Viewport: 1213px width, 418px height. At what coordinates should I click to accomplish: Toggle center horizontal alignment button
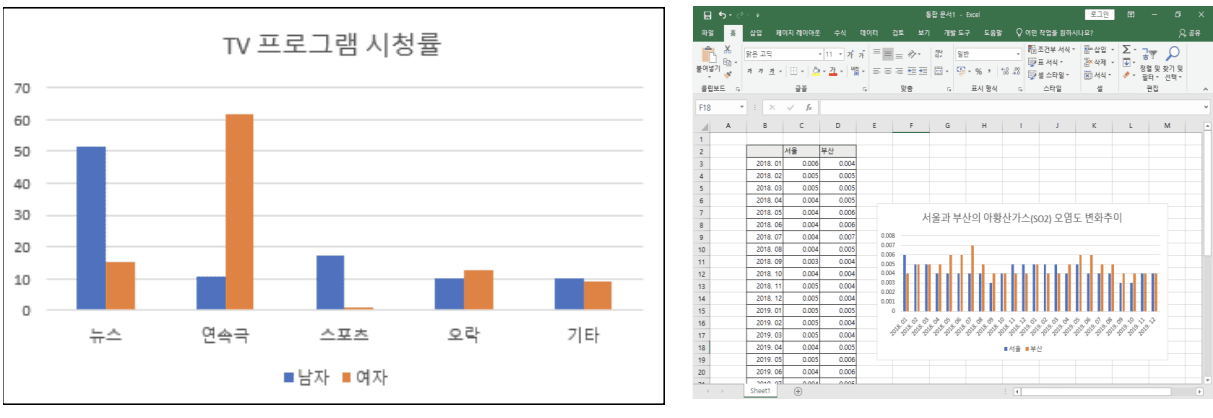(888, 71)
